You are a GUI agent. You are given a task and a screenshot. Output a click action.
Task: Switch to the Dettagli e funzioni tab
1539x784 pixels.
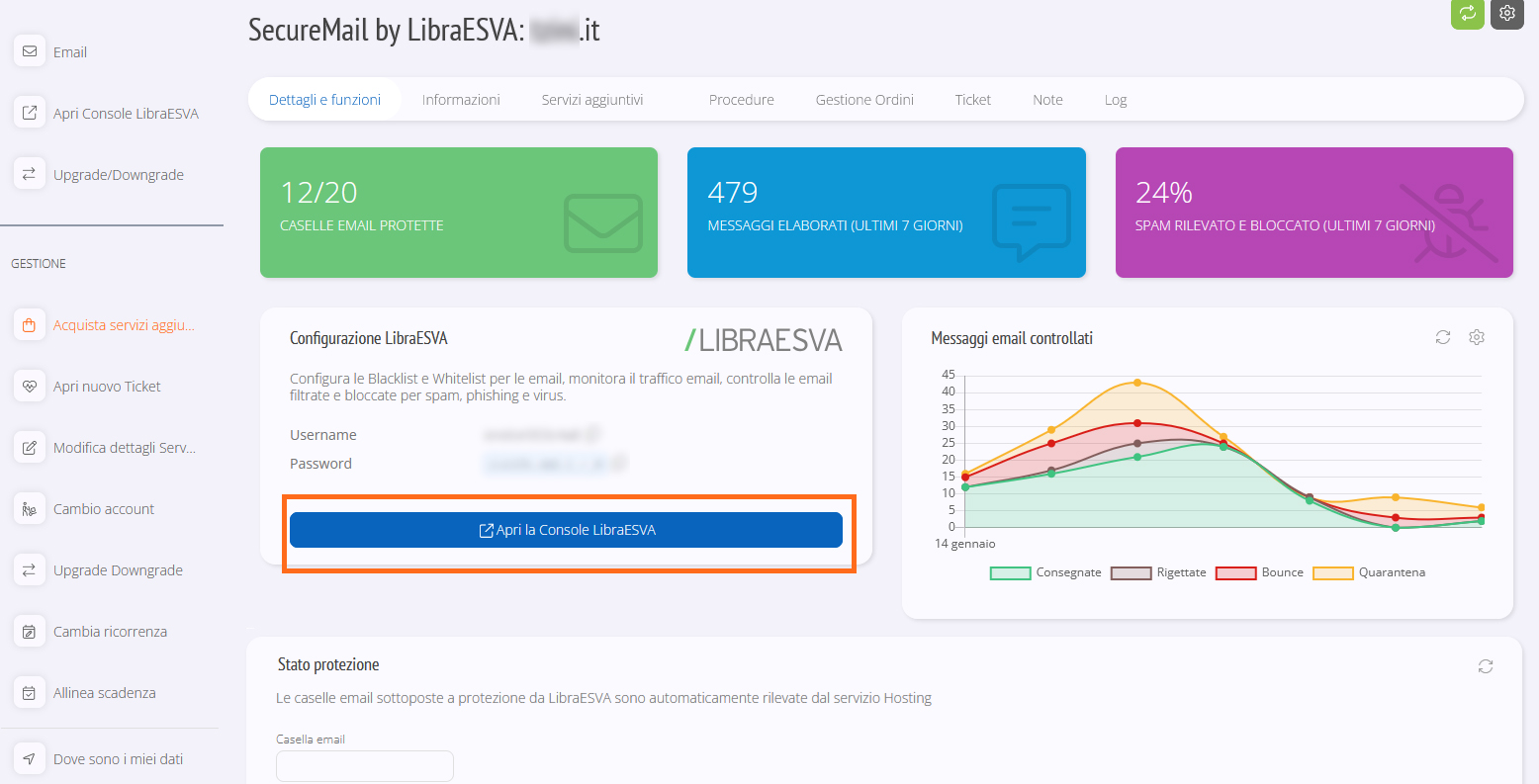point(324,100)
